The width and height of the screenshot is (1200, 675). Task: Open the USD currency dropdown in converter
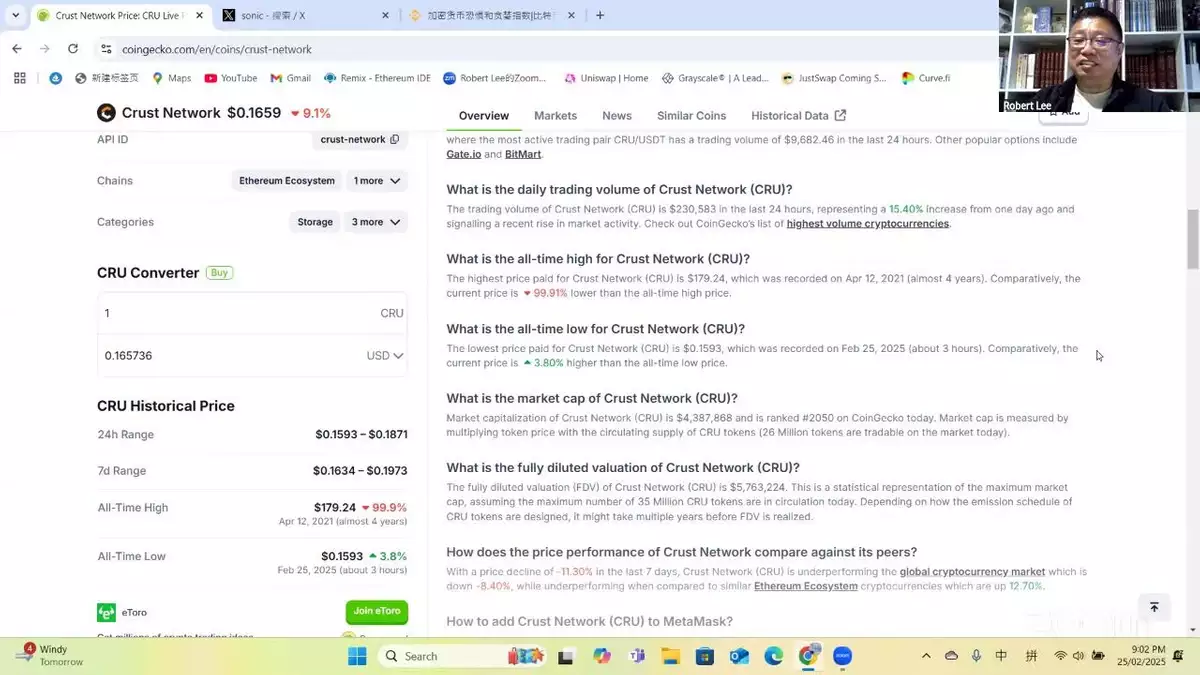385,356
